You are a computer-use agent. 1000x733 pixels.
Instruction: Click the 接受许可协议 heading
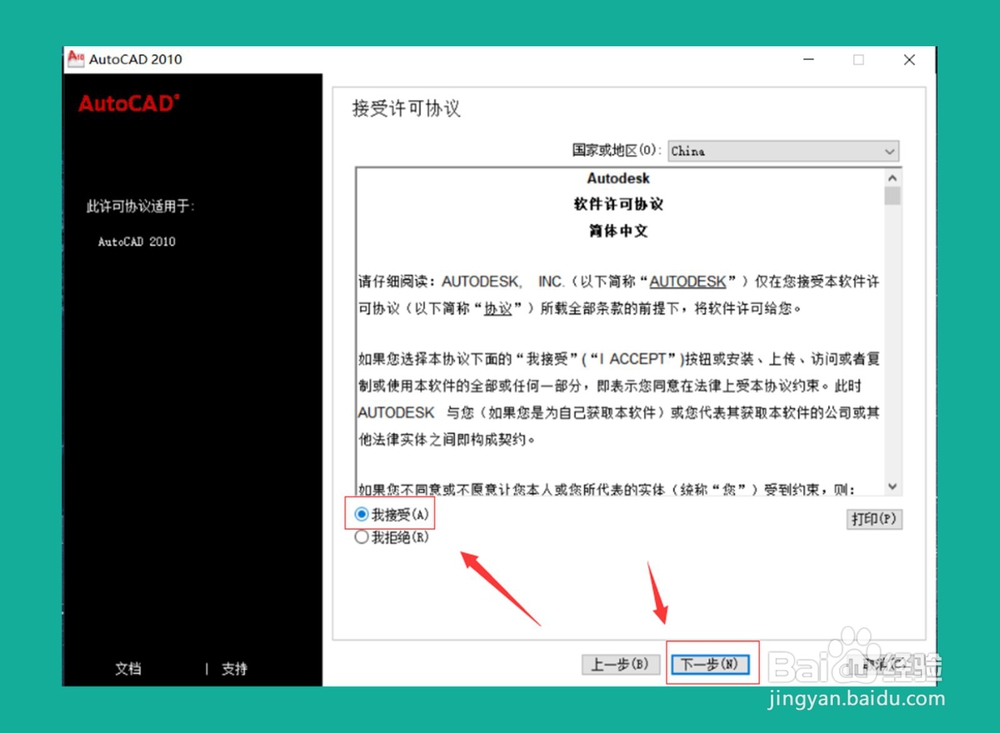[x=406, y=108]
